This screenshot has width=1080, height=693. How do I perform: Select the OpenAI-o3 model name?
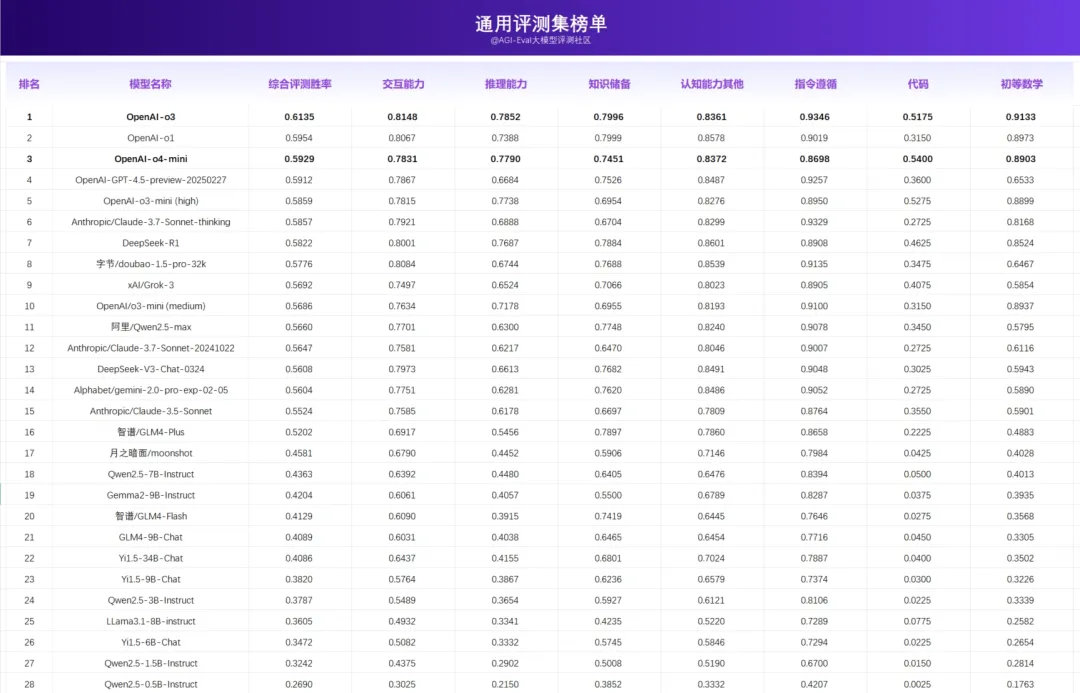click(x=151, y=117)
